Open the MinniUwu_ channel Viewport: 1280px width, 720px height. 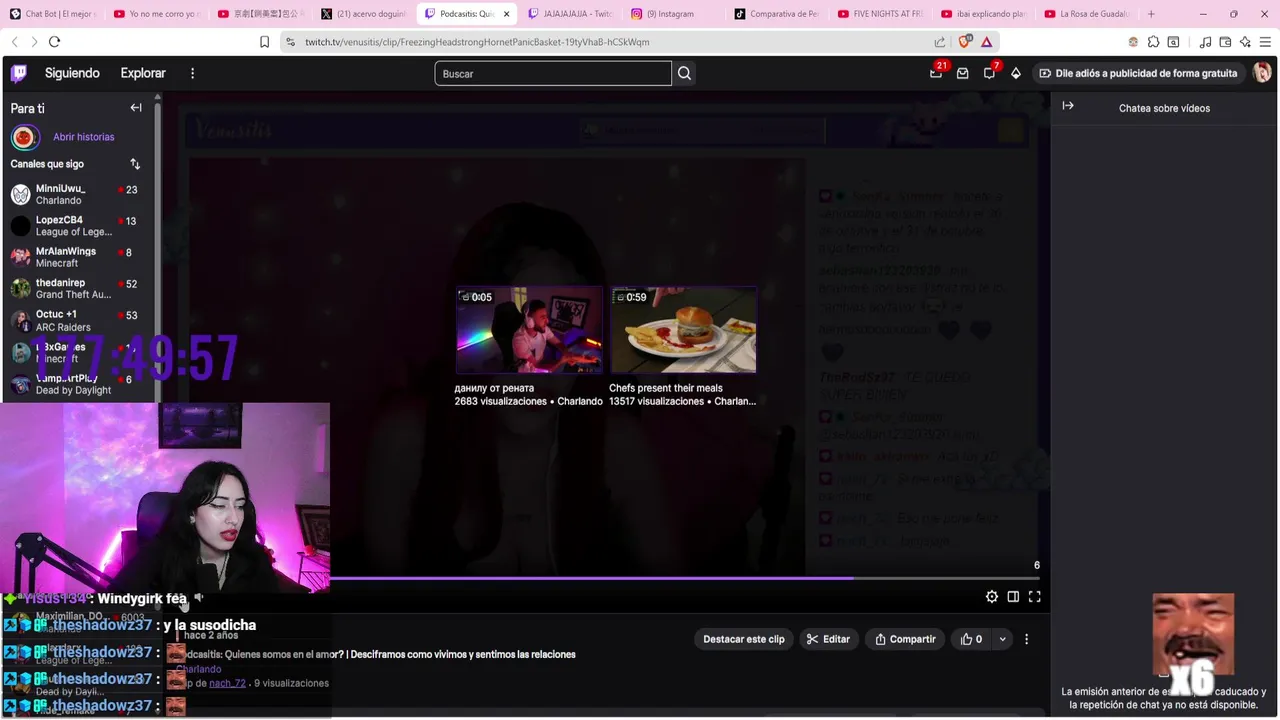[75, 194]
